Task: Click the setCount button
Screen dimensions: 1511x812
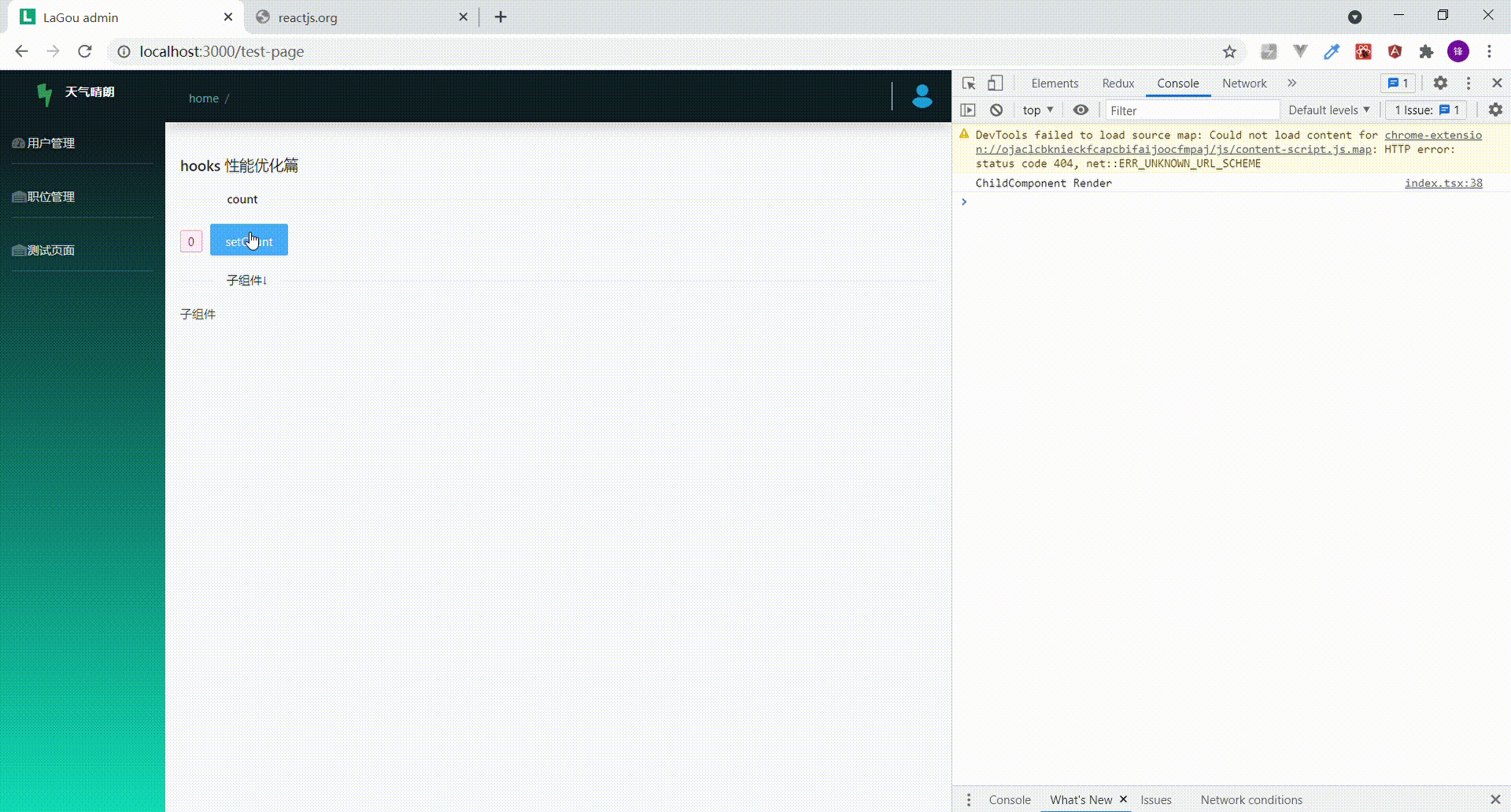Action: (x=249, y=240)
